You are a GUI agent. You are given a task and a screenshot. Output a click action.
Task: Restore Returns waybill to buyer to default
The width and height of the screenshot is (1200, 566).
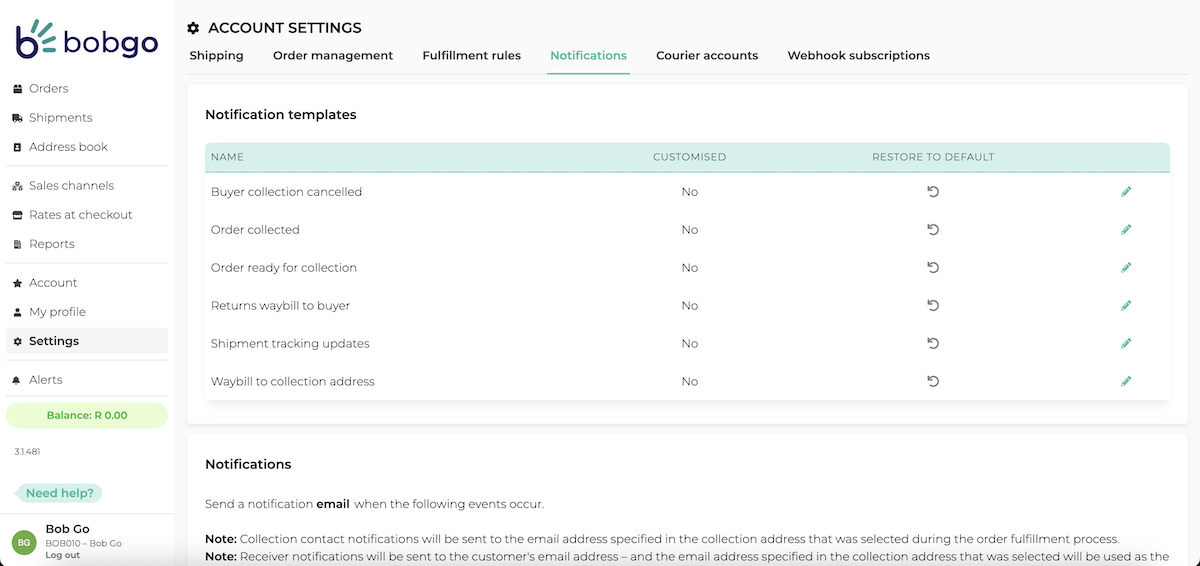[933, 305]
